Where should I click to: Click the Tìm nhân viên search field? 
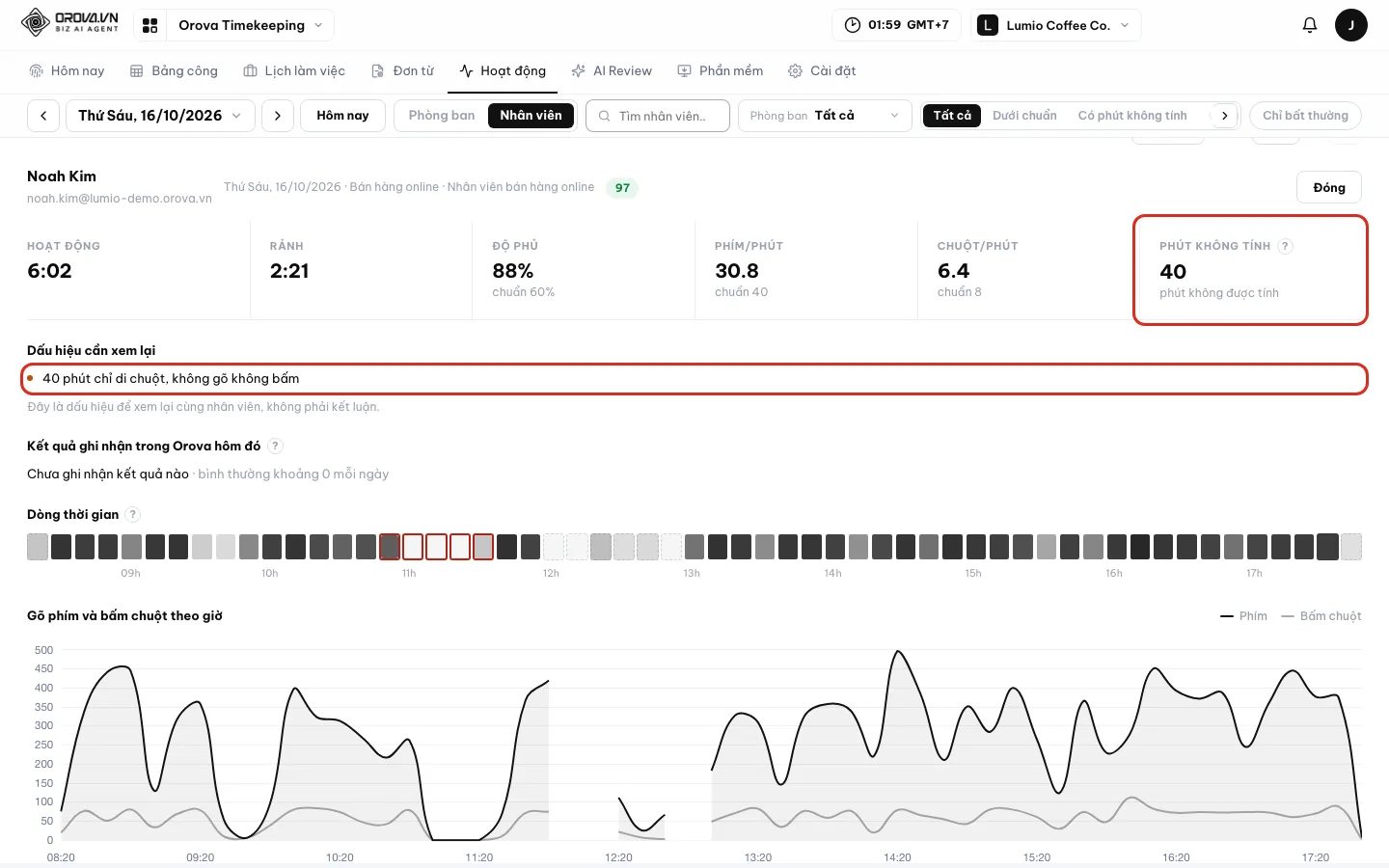click(658, 116)
